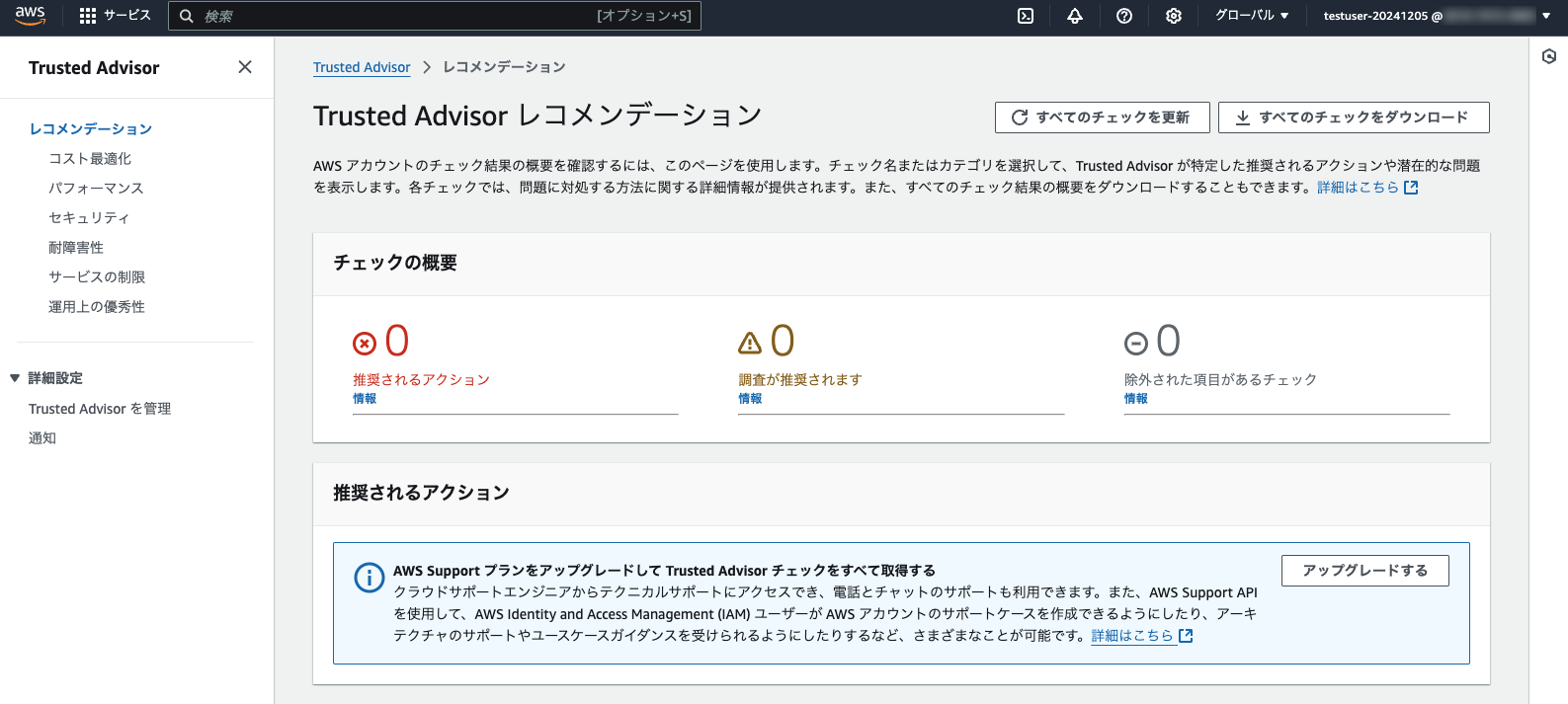Click 情報 link under 推奨されるアクション
The width and height of the screenshot is (1568, 704).
(365, 399)
